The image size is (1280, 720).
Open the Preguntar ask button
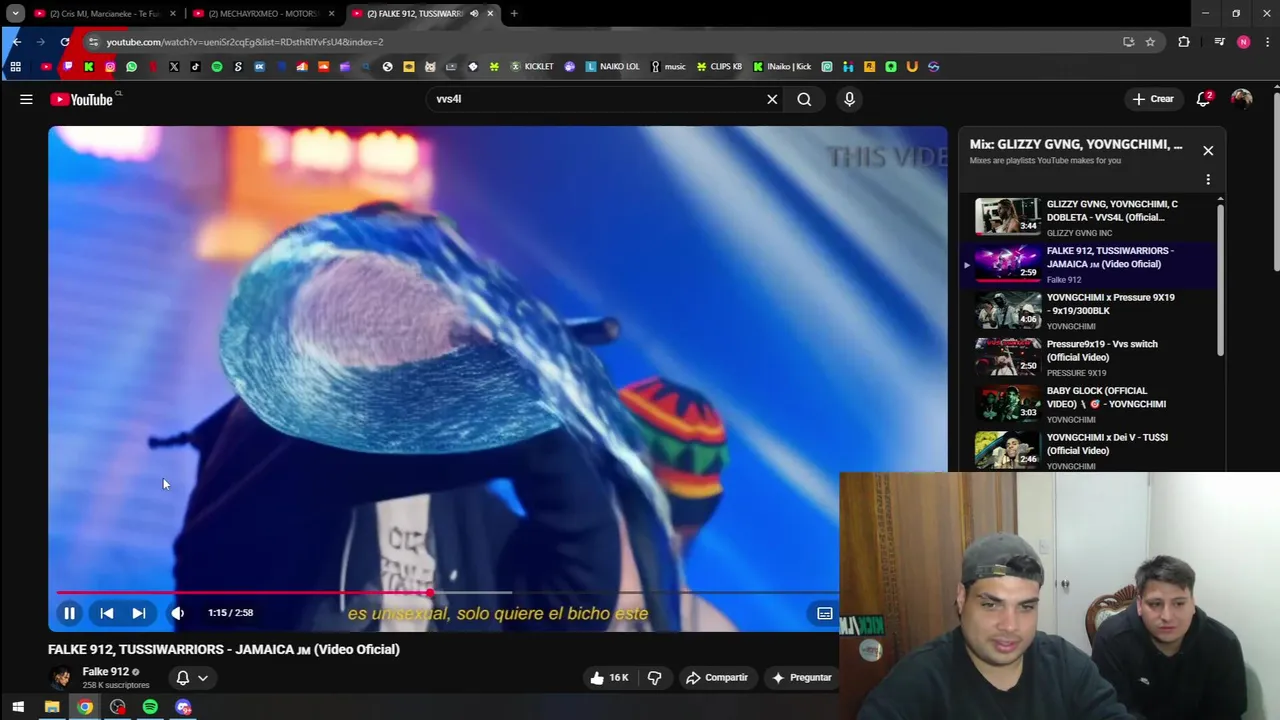tap(802, 677)
